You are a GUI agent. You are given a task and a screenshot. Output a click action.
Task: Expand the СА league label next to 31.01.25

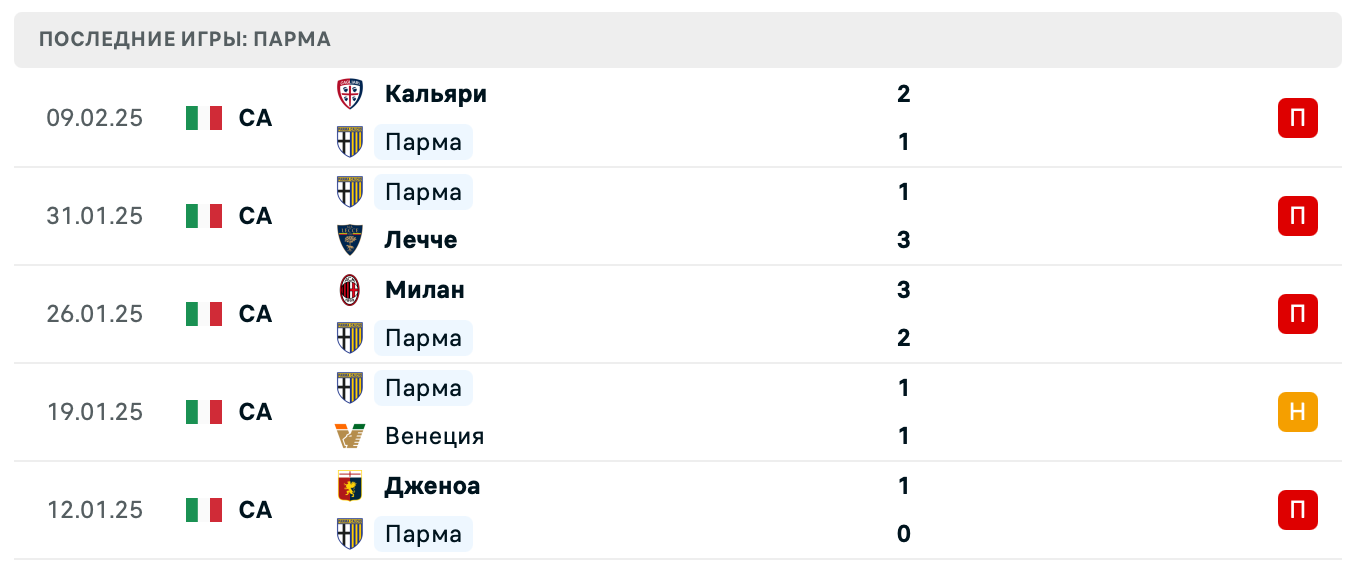(x=253, y=216)
